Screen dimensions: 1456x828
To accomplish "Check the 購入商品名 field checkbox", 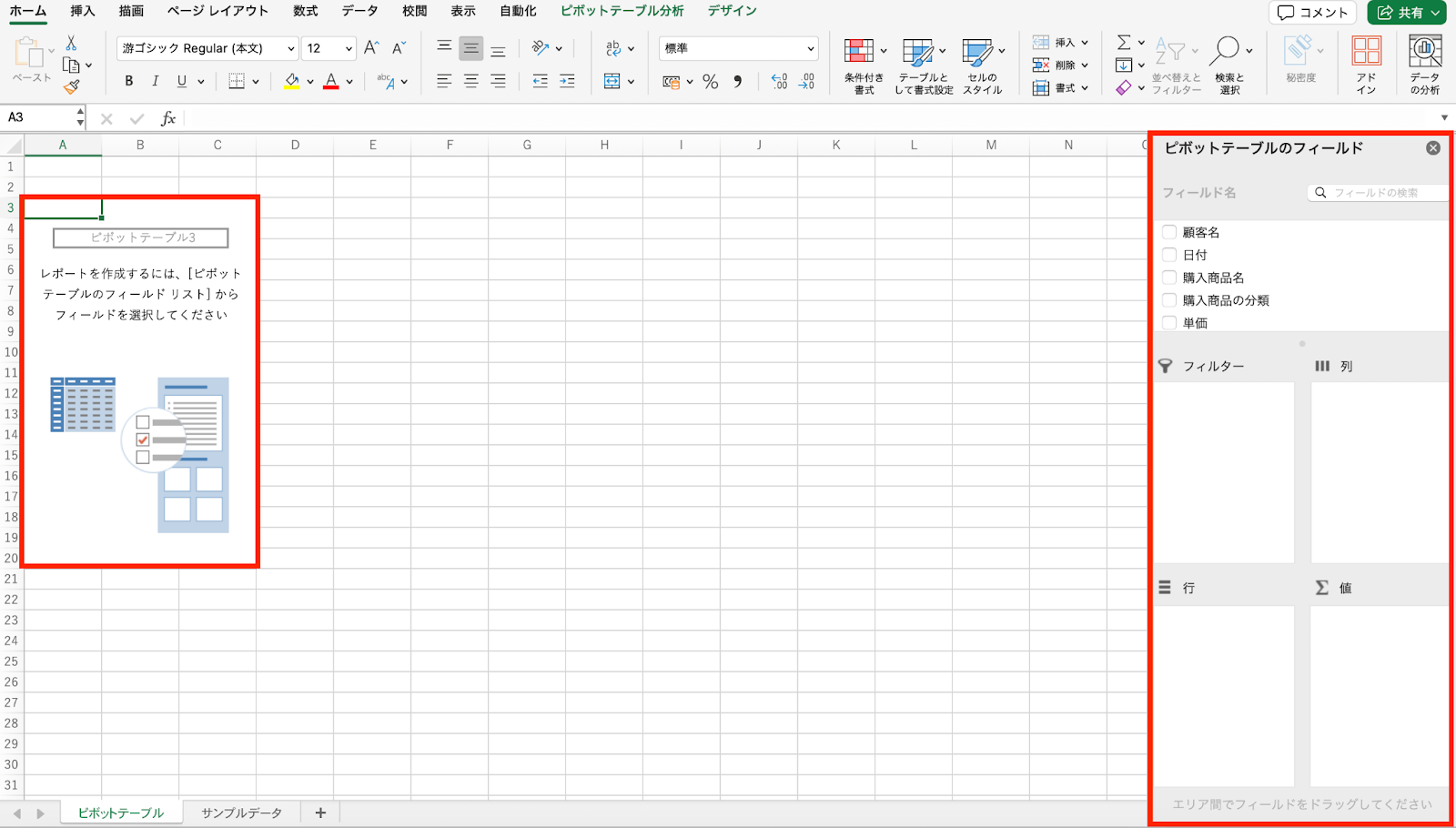I will click(1169, 278).
